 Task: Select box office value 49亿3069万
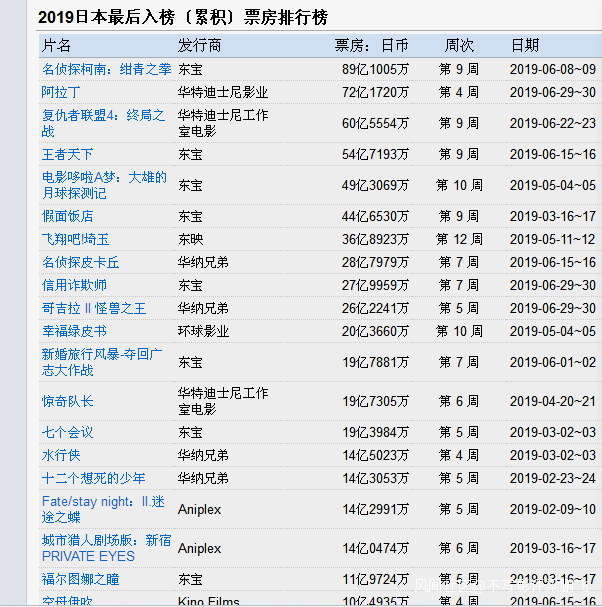pyautogui.click(x=375, y=185)
